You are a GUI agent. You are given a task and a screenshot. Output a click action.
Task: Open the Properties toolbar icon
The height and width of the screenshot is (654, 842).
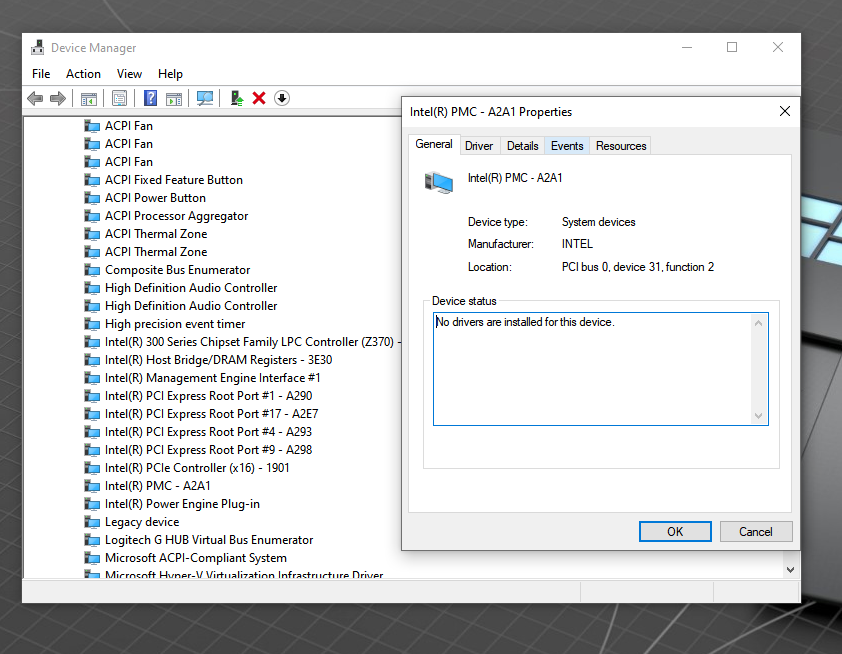119,98
